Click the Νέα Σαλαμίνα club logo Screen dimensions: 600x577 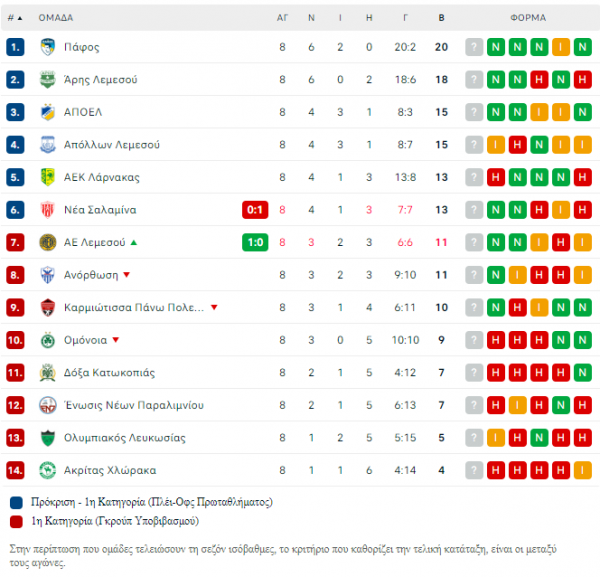click(x=47, y=210)
